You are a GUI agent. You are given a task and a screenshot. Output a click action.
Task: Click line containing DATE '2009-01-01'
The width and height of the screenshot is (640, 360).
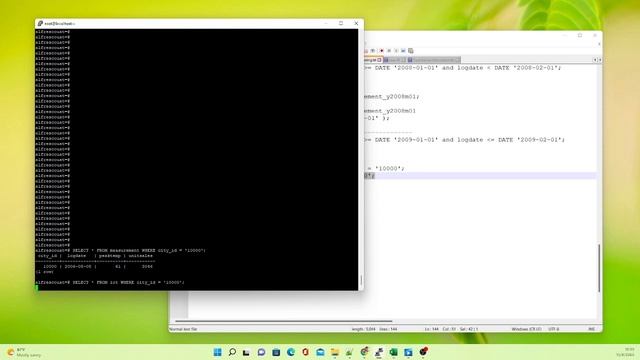pos(464,140)
